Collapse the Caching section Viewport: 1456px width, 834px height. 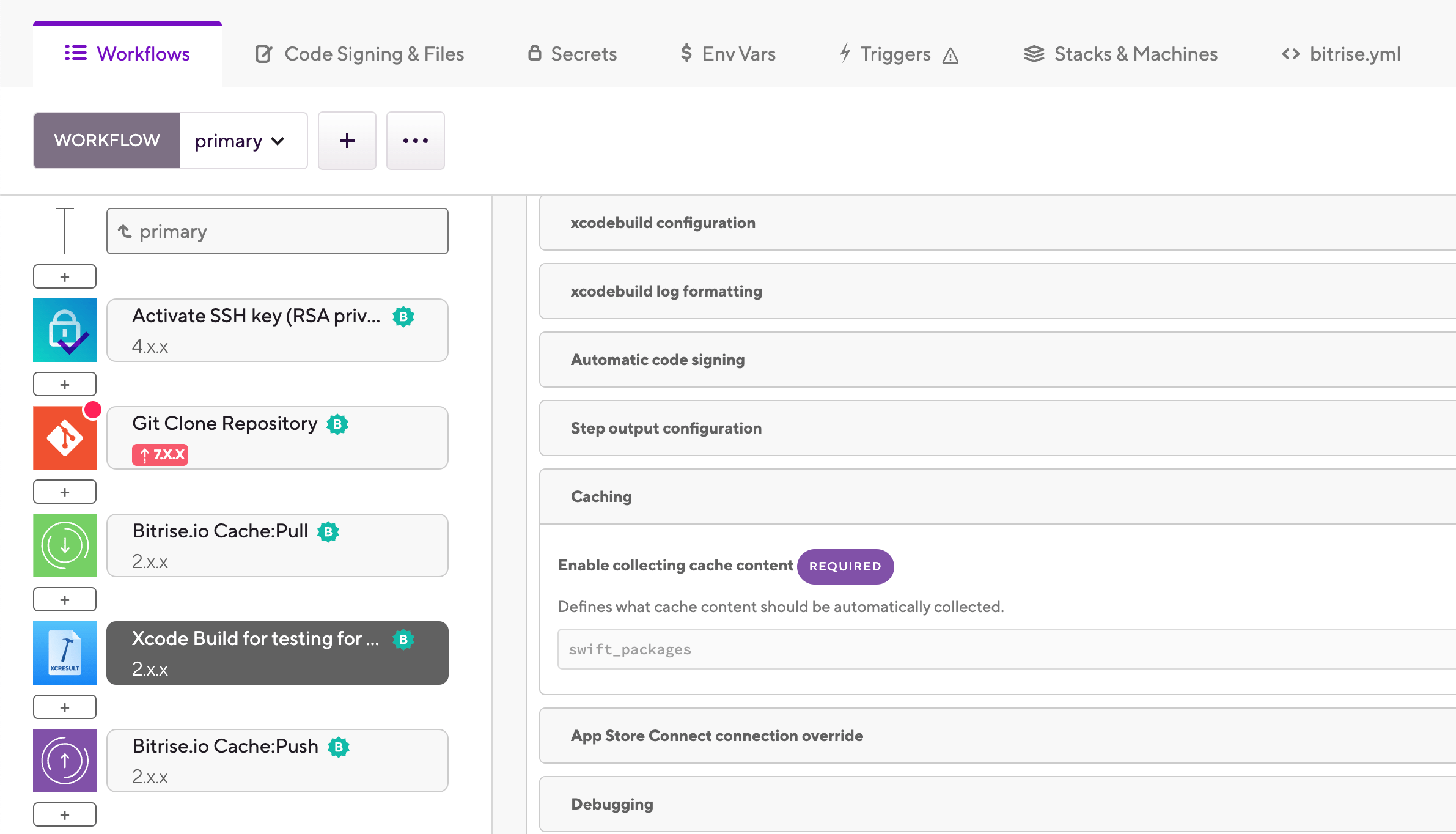[x=601, y=496]
